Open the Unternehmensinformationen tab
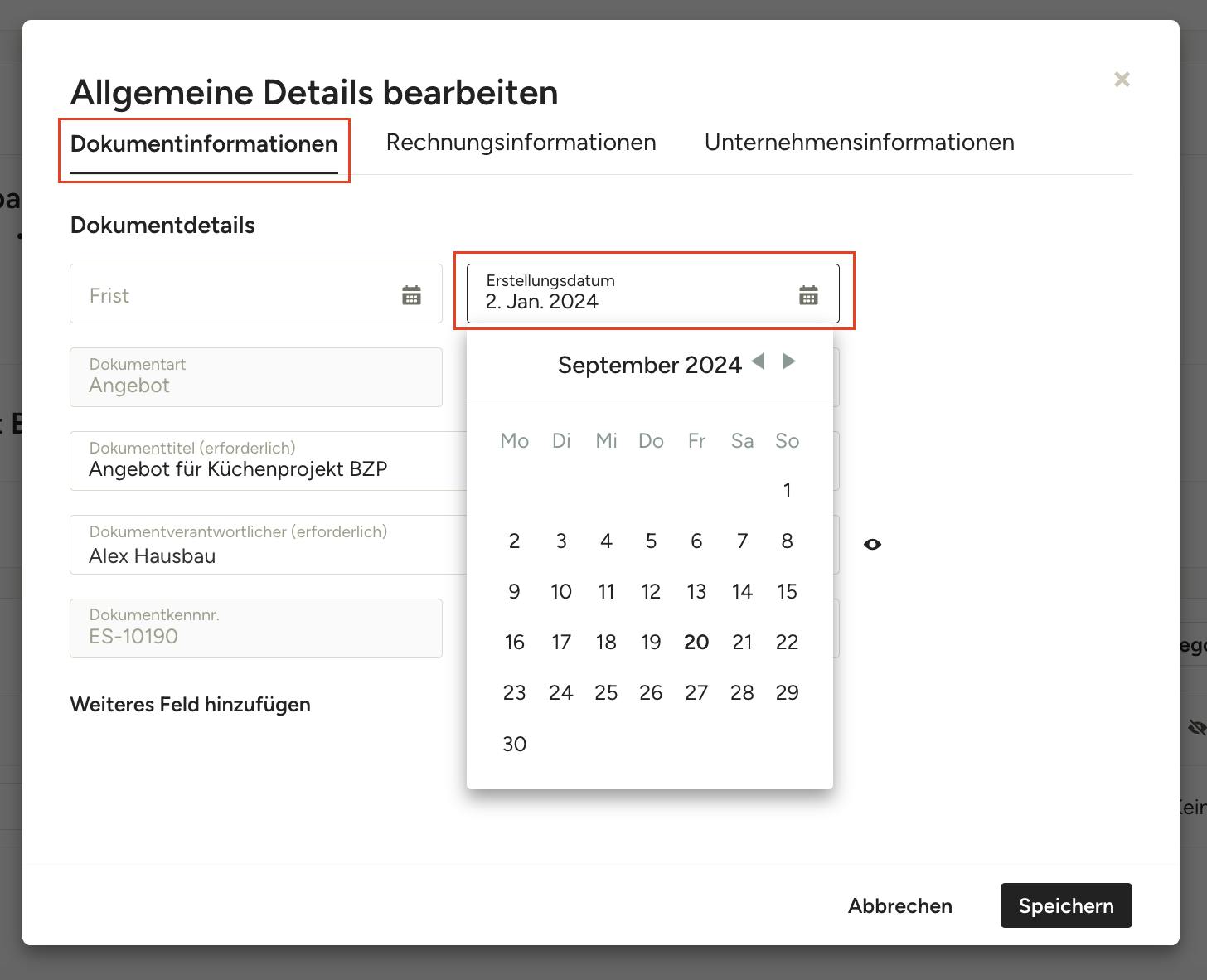1207x980 pixels. 859,143
